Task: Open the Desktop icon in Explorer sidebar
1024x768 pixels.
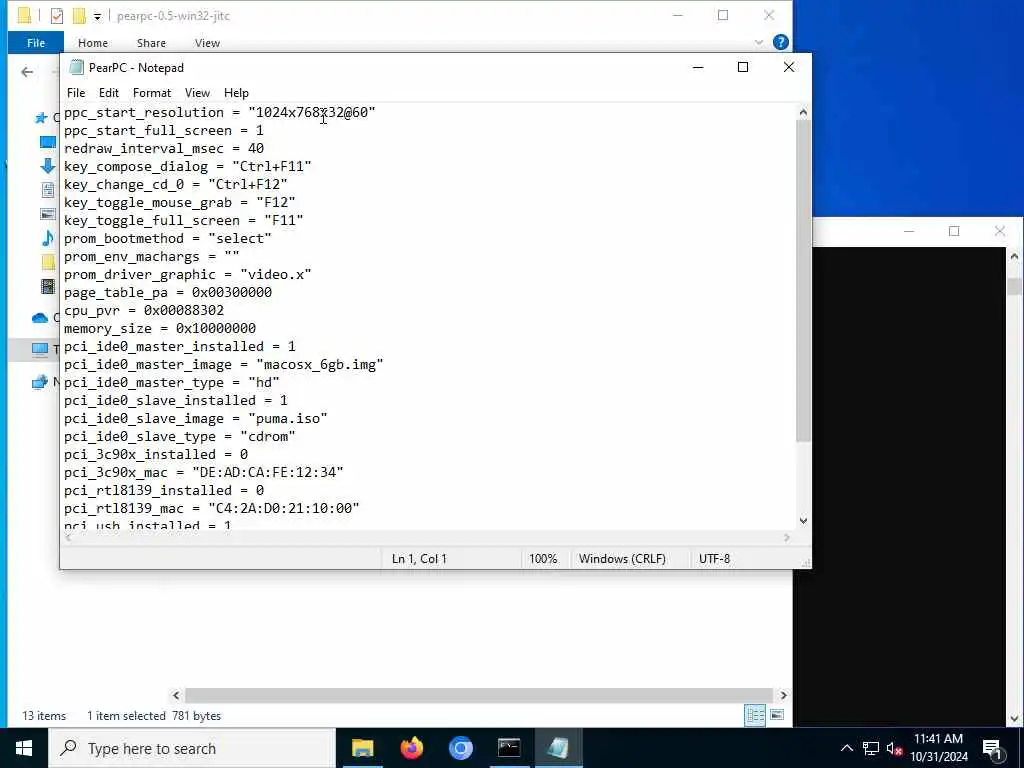Action: [48, 142]
